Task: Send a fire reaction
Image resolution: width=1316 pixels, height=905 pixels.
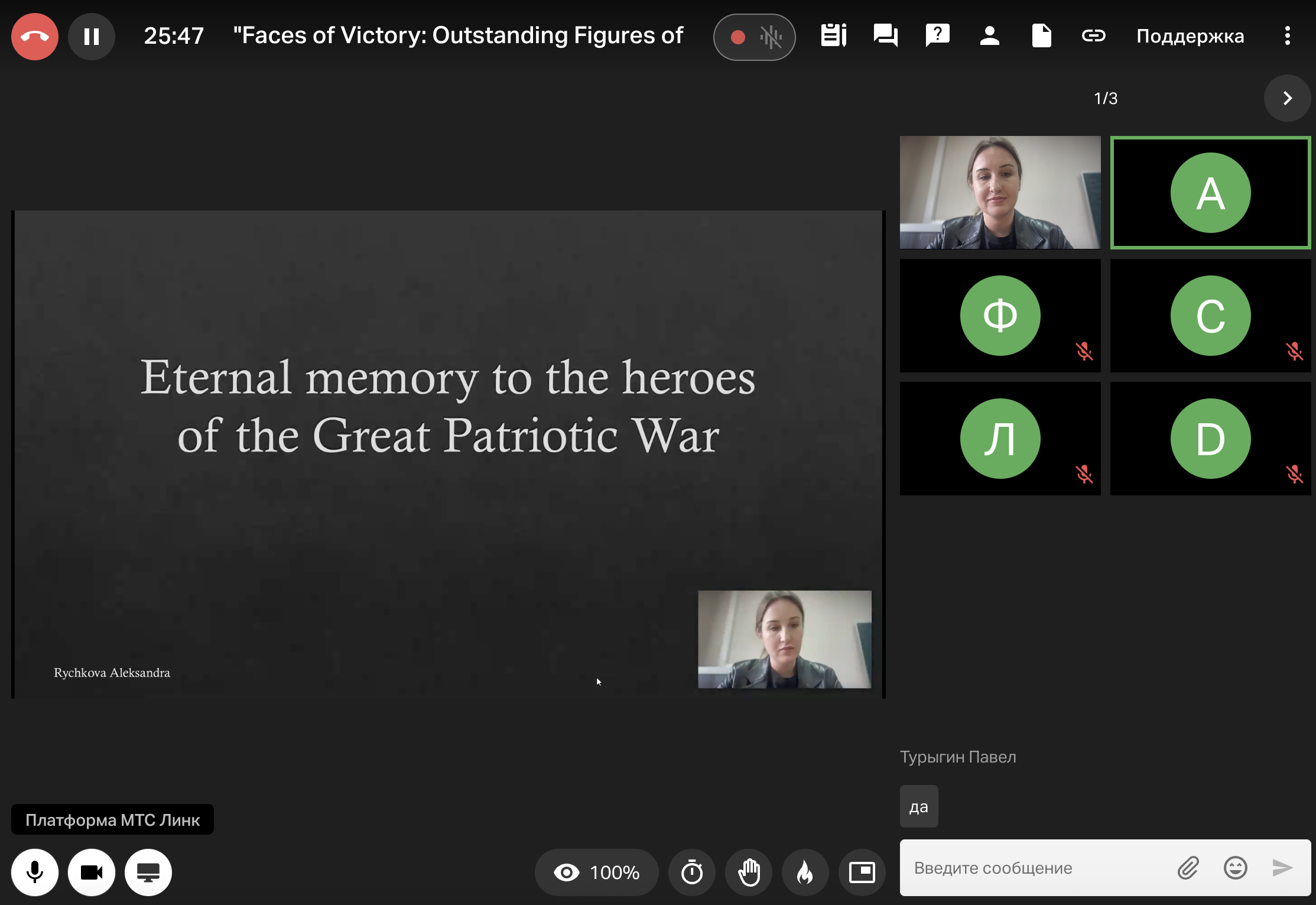Action: coord(805,872)
